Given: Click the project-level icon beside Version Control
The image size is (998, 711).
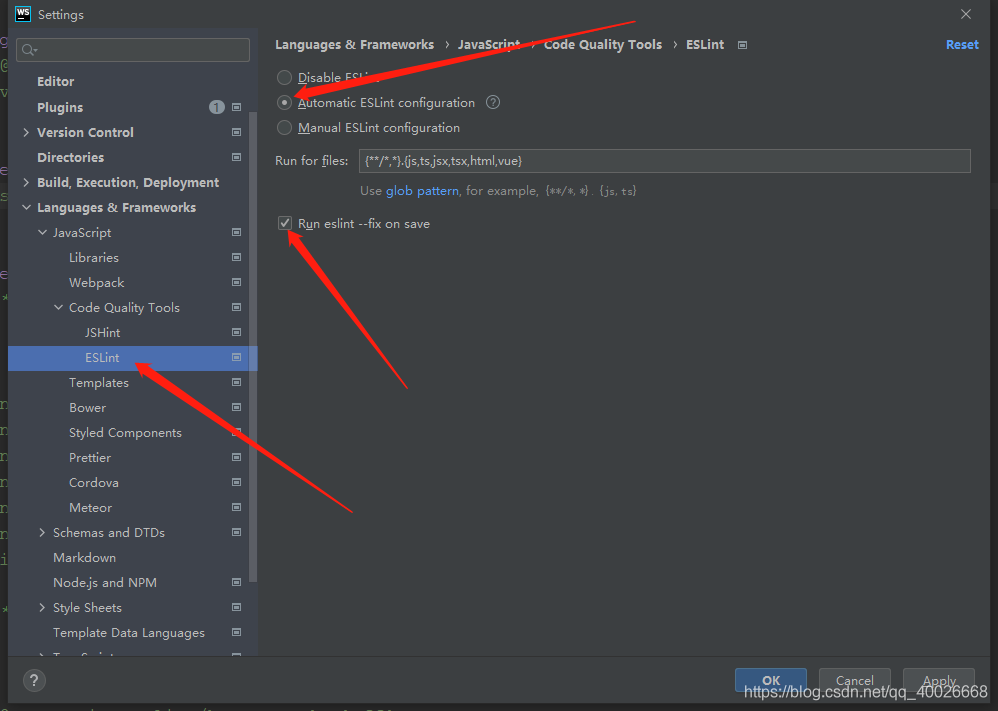Looking at the screenshot, I should tap(236, 132).
